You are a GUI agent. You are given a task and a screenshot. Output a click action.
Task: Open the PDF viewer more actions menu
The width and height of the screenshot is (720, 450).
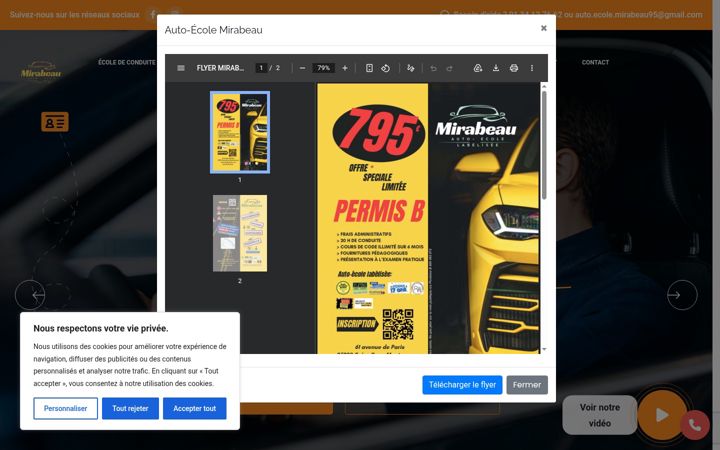(x=532, y=68)
